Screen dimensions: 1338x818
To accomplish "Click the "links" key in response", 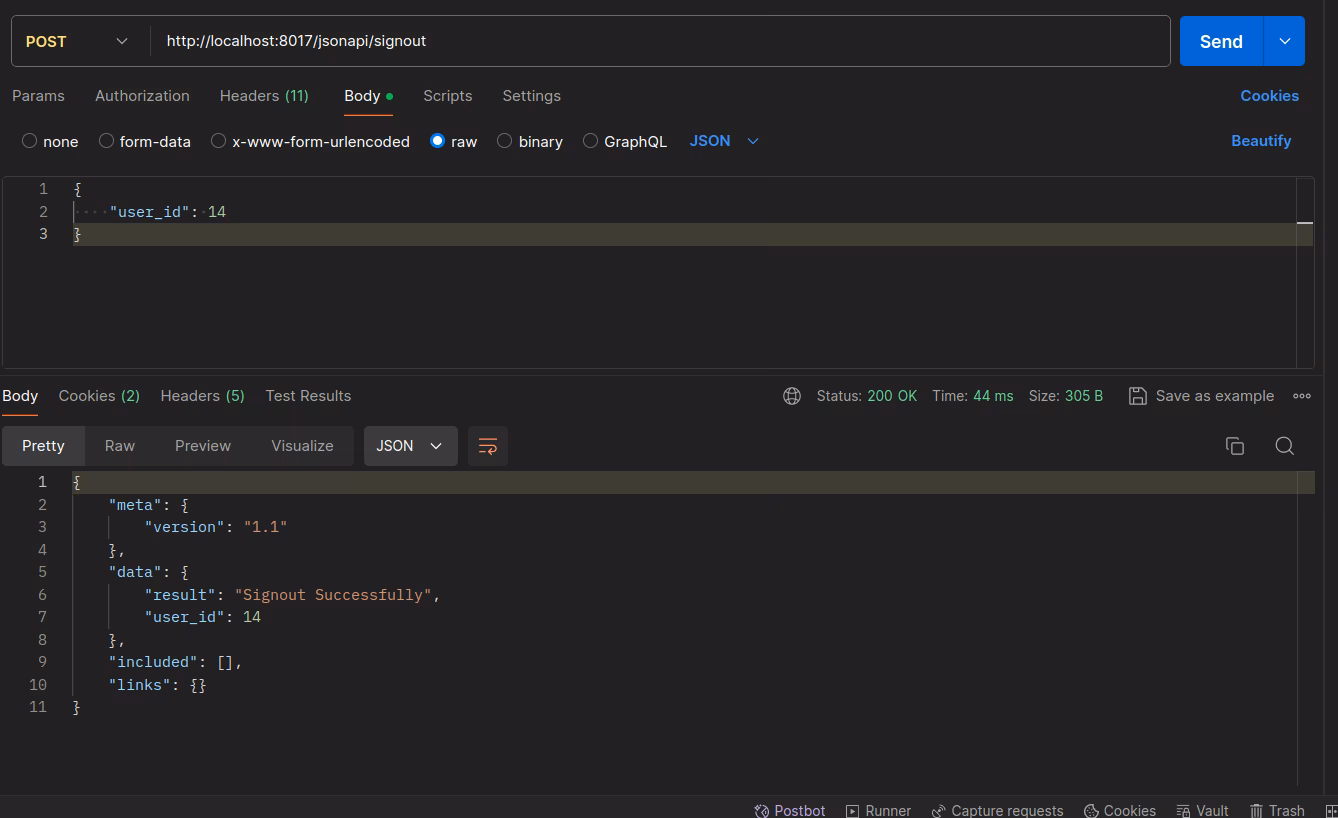I will point(140,685).
